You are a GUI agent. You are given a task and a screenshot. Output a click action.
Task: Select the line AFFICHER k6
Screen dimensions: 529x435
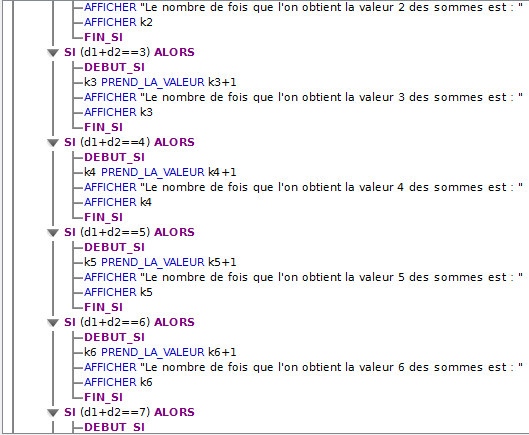point(118,382)
